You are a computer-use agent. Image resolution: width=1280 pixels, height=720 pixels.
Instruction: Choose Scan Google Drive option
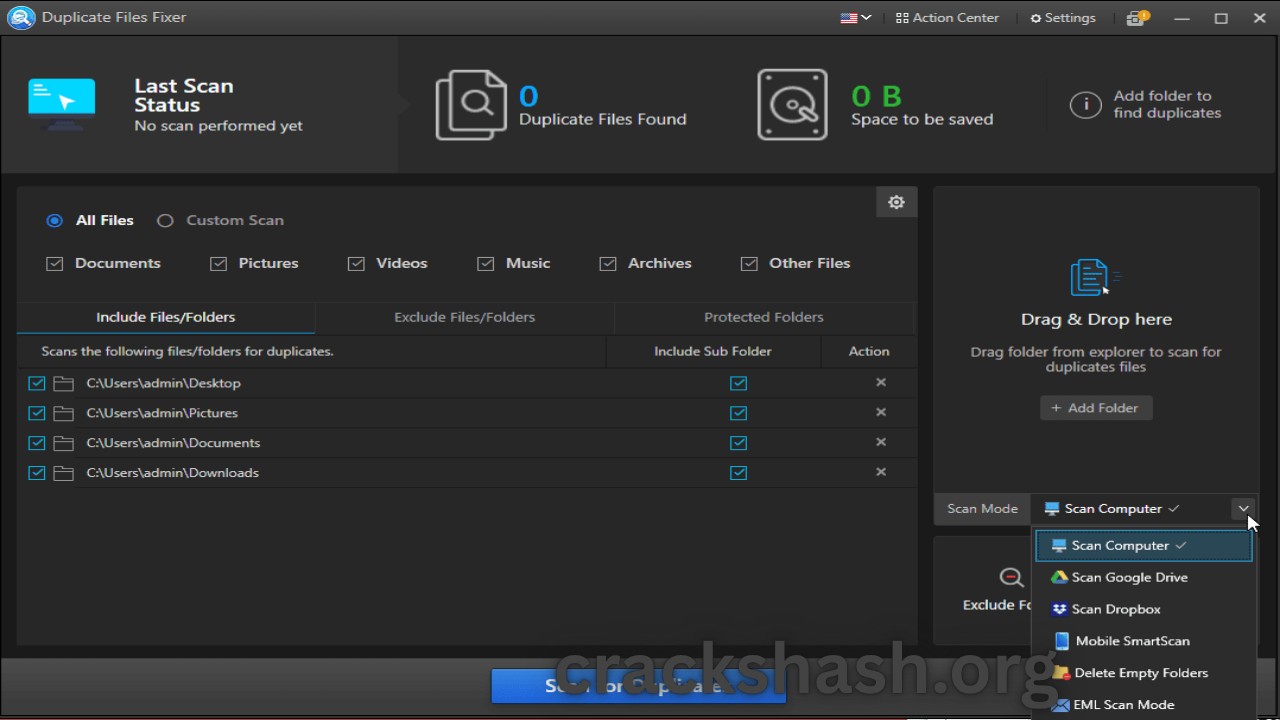pos(1143,577)
